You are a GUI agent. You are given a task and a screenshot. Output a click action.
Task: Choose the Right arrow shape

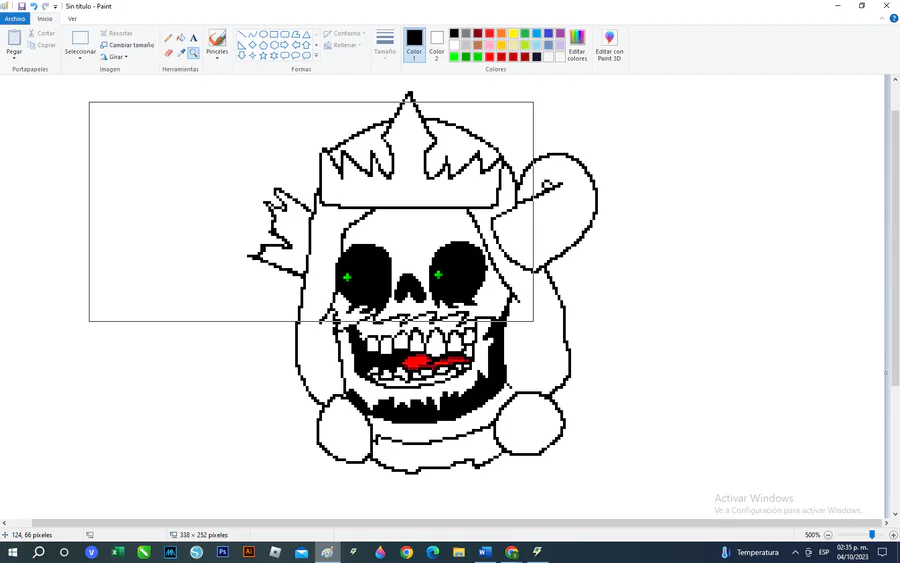pyautogui.click(x=285, y=45)
